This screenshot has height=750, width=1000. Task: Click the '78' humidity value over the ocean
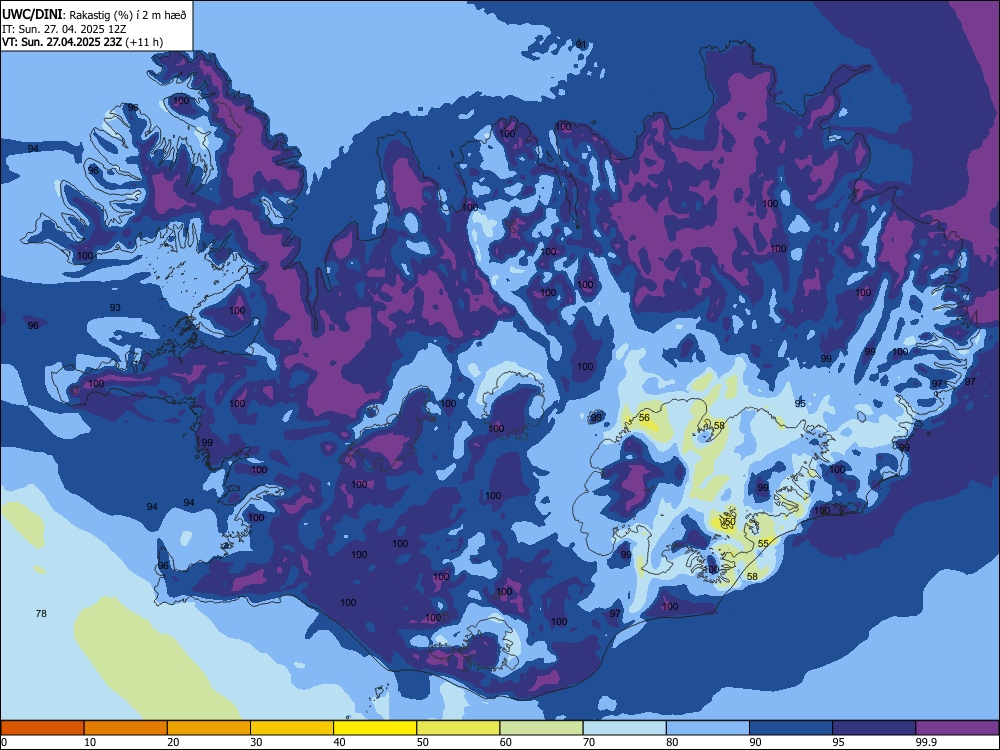pyautogui.click(x=41, y=614)
